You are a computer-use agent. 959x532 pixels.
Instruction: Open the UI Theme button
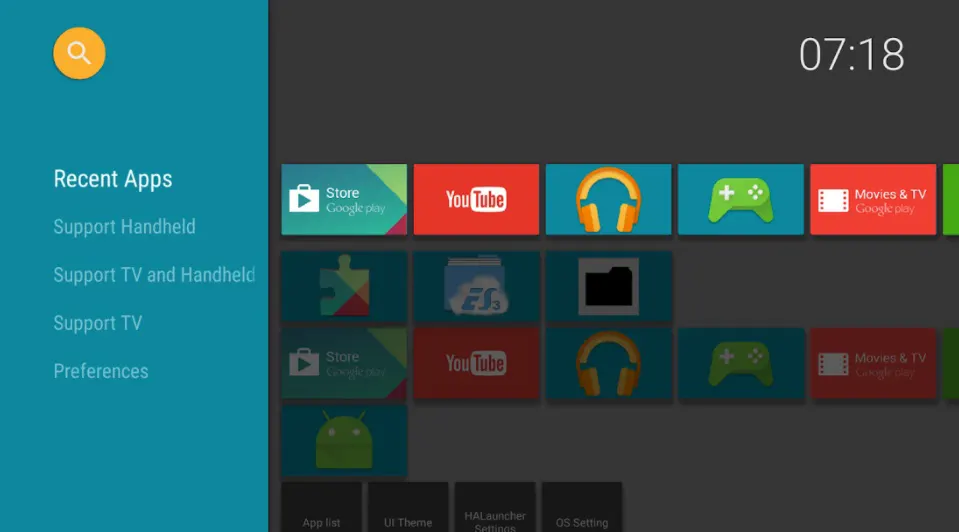click(x=408, y=507)
